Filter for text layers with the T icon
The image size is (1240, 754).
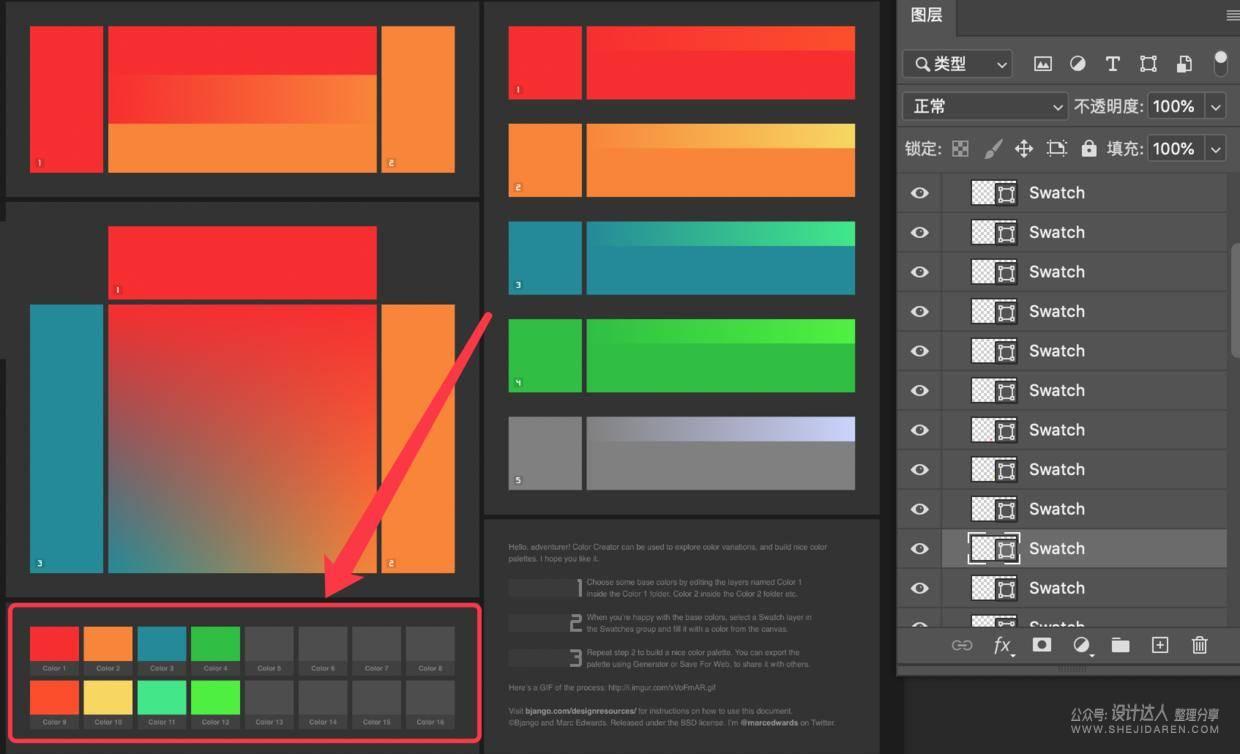(1112, 64)
